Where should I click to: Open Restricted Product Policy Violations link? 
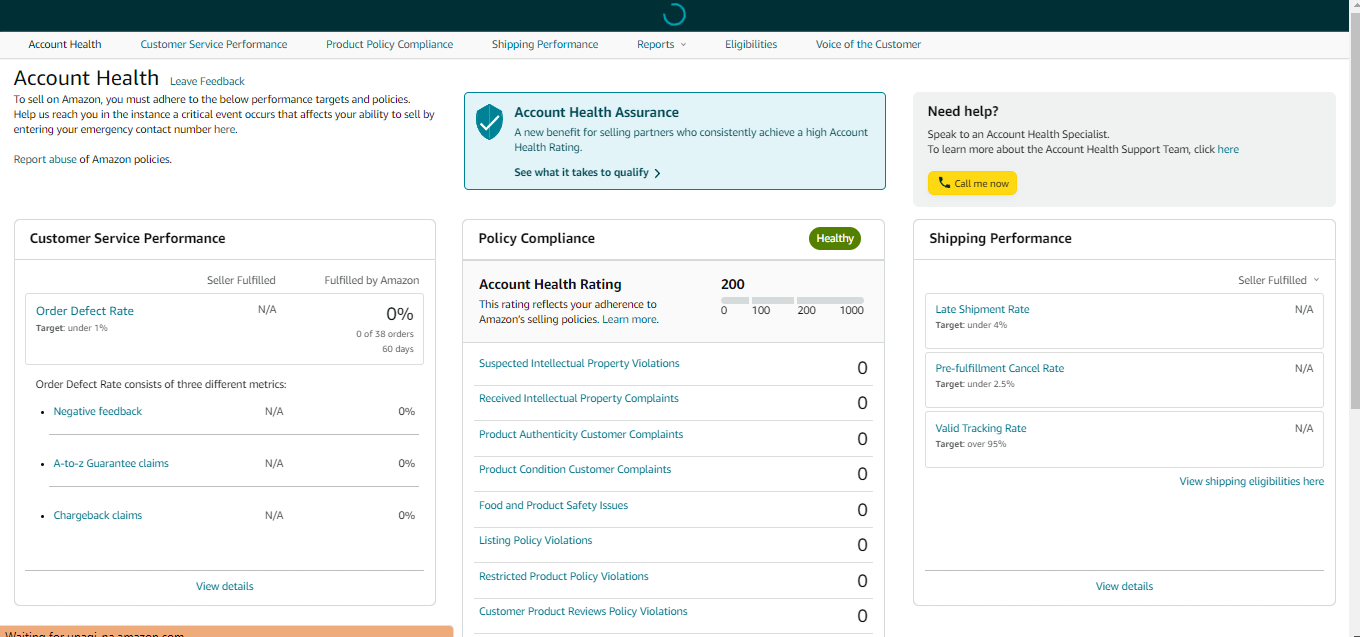(564, 576)
